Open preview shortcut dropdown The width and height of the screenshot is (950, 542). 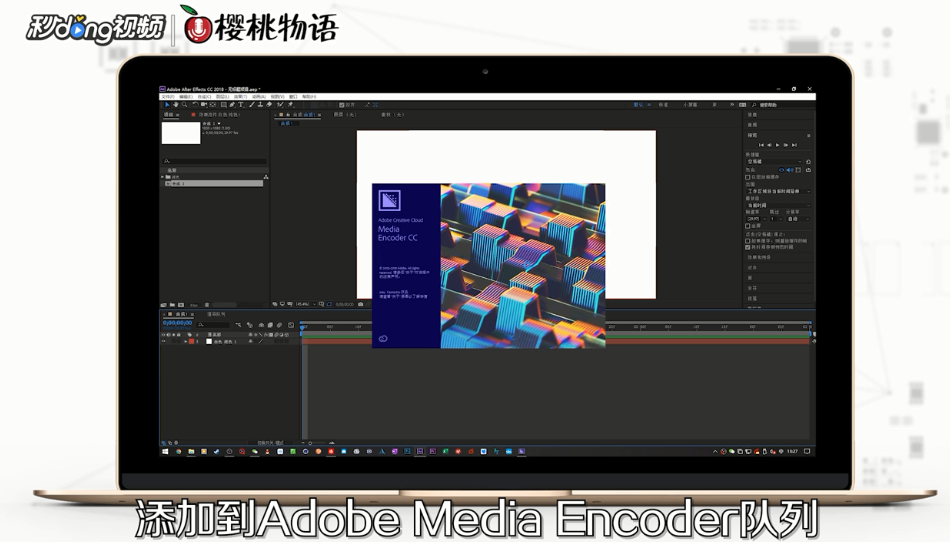click(774, 162)
